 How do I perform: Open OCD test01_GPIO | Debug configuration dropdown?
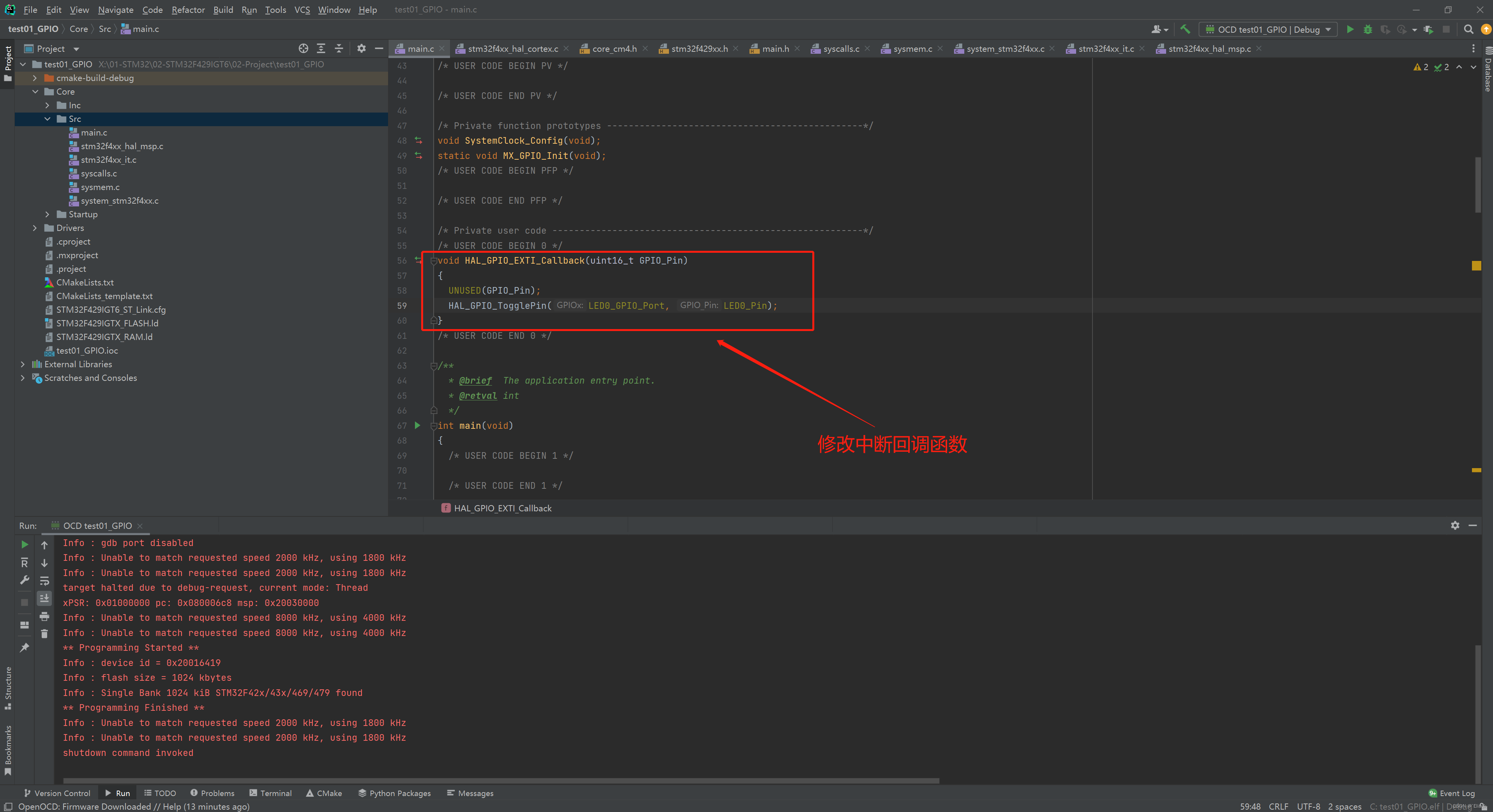click(x=1268, y=29)
